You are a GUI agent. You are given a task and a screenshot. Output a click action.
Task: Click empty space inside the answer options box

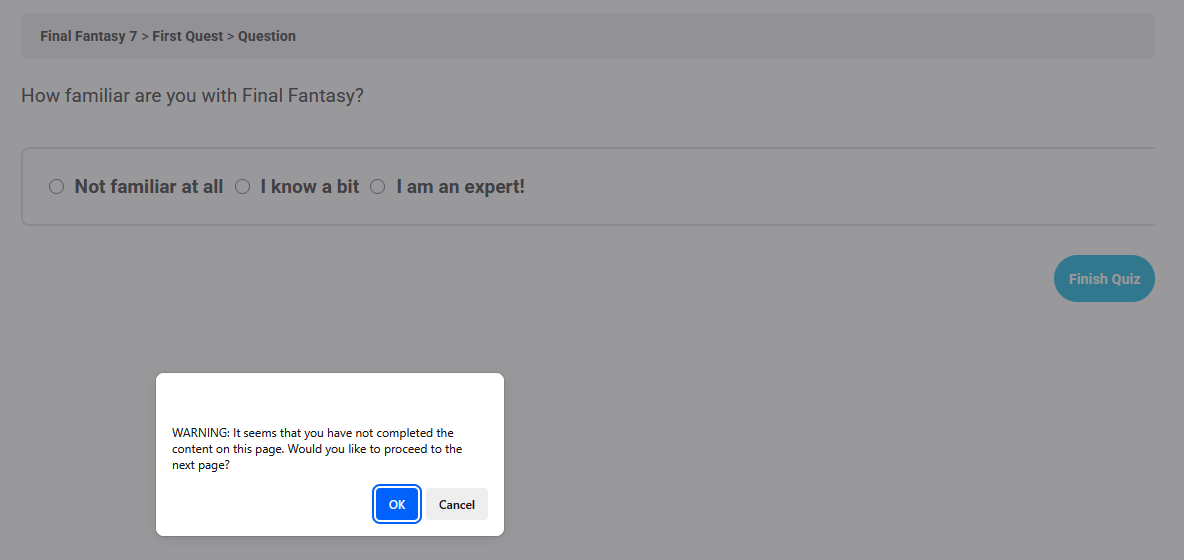pos(831,186)
